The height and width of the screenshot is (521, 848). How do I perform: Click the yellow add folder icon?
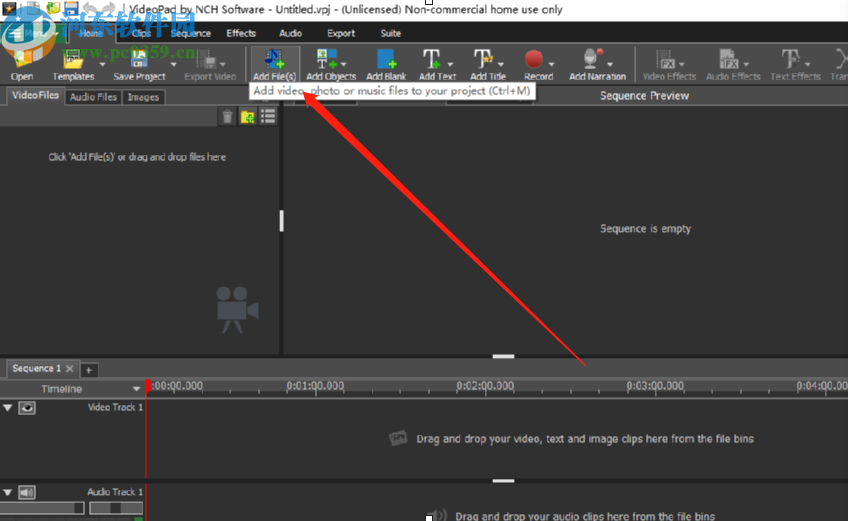click(248, 116)
